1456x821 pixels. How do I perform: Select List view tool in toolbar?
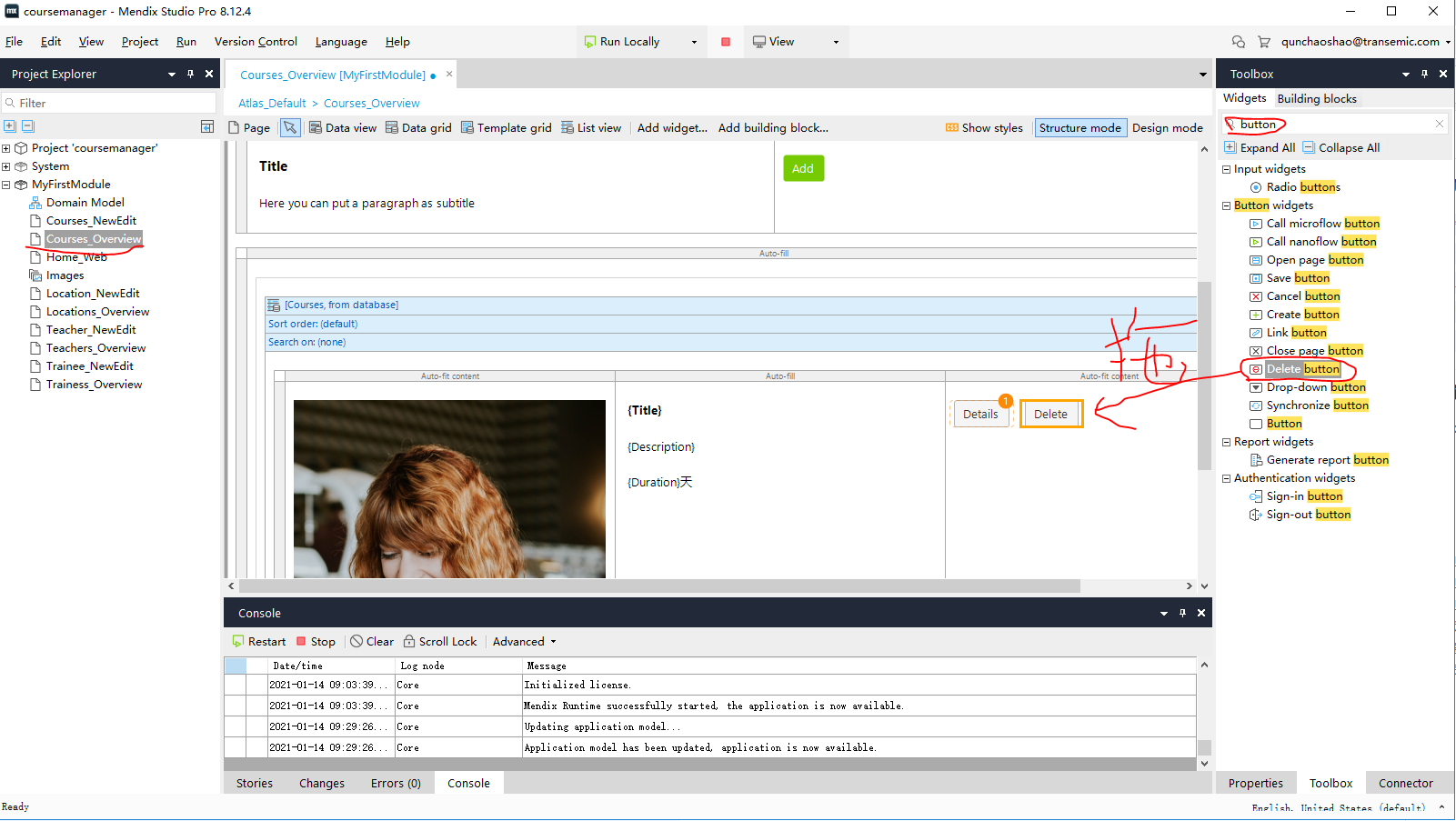point(591,128)
